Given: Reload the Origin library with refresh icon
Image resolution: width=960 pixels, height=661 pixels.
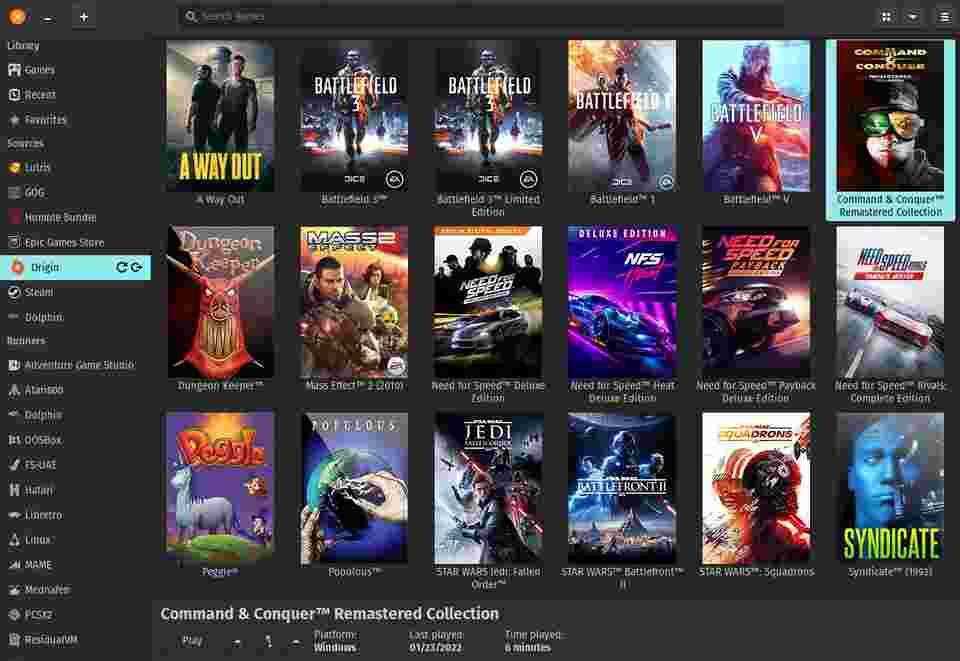Looking at the screenshot, I should 121,267.
